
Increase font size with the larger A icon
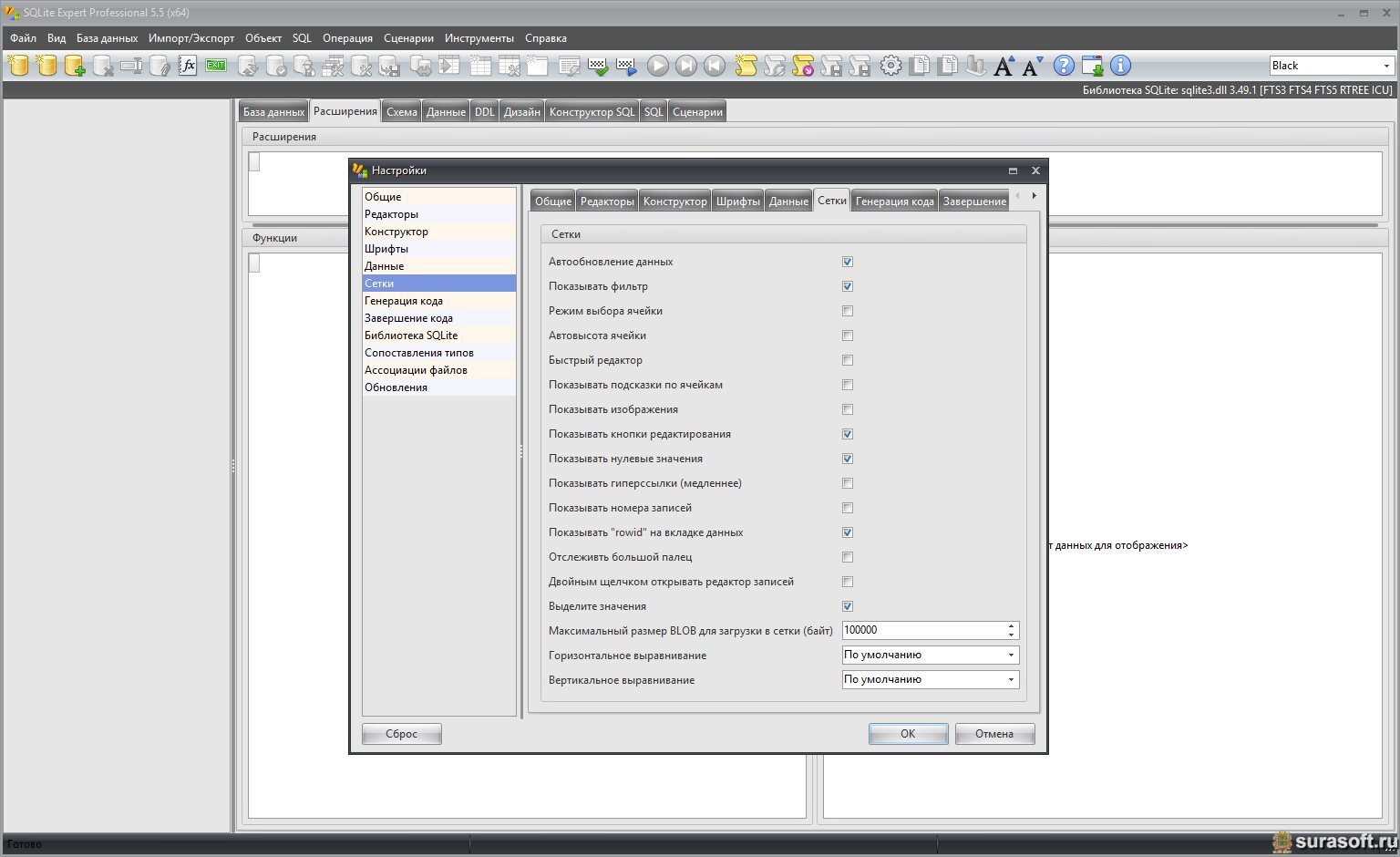1004,66
